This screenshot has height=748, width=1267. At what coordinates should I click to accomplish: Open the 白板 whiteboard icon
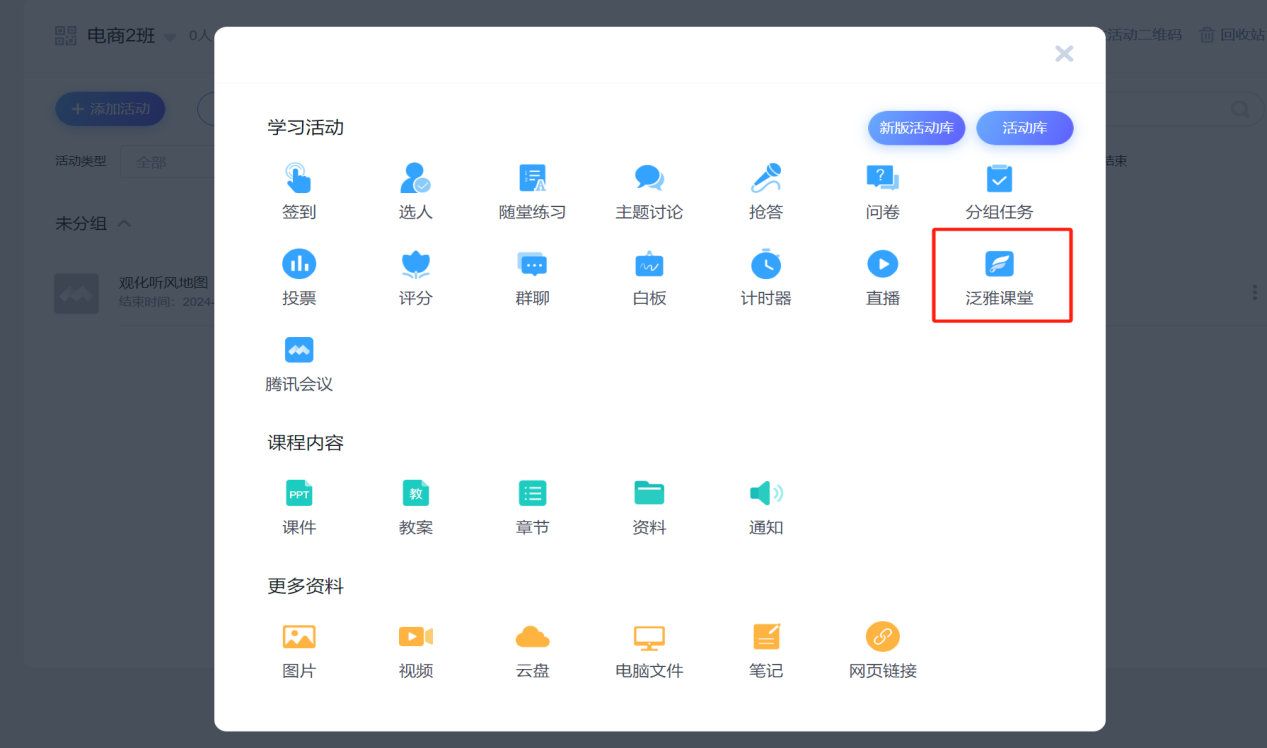click(x=649, y=264)
